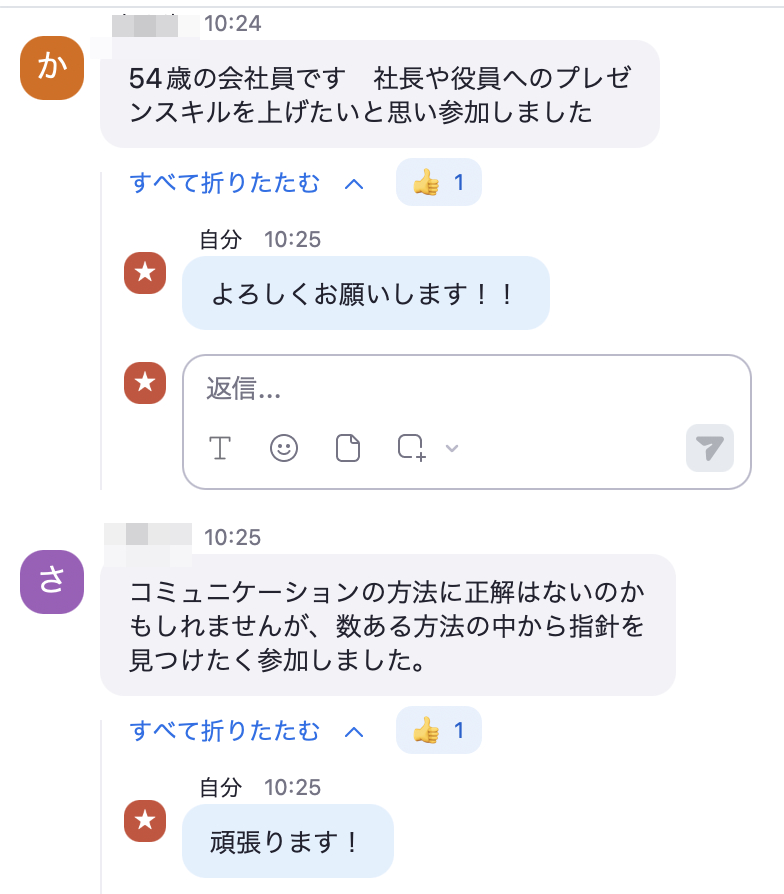This screenshot has width=784, height=894.
Task: Click the purple 「さ」 profile avatar
Action: (50, 584)
